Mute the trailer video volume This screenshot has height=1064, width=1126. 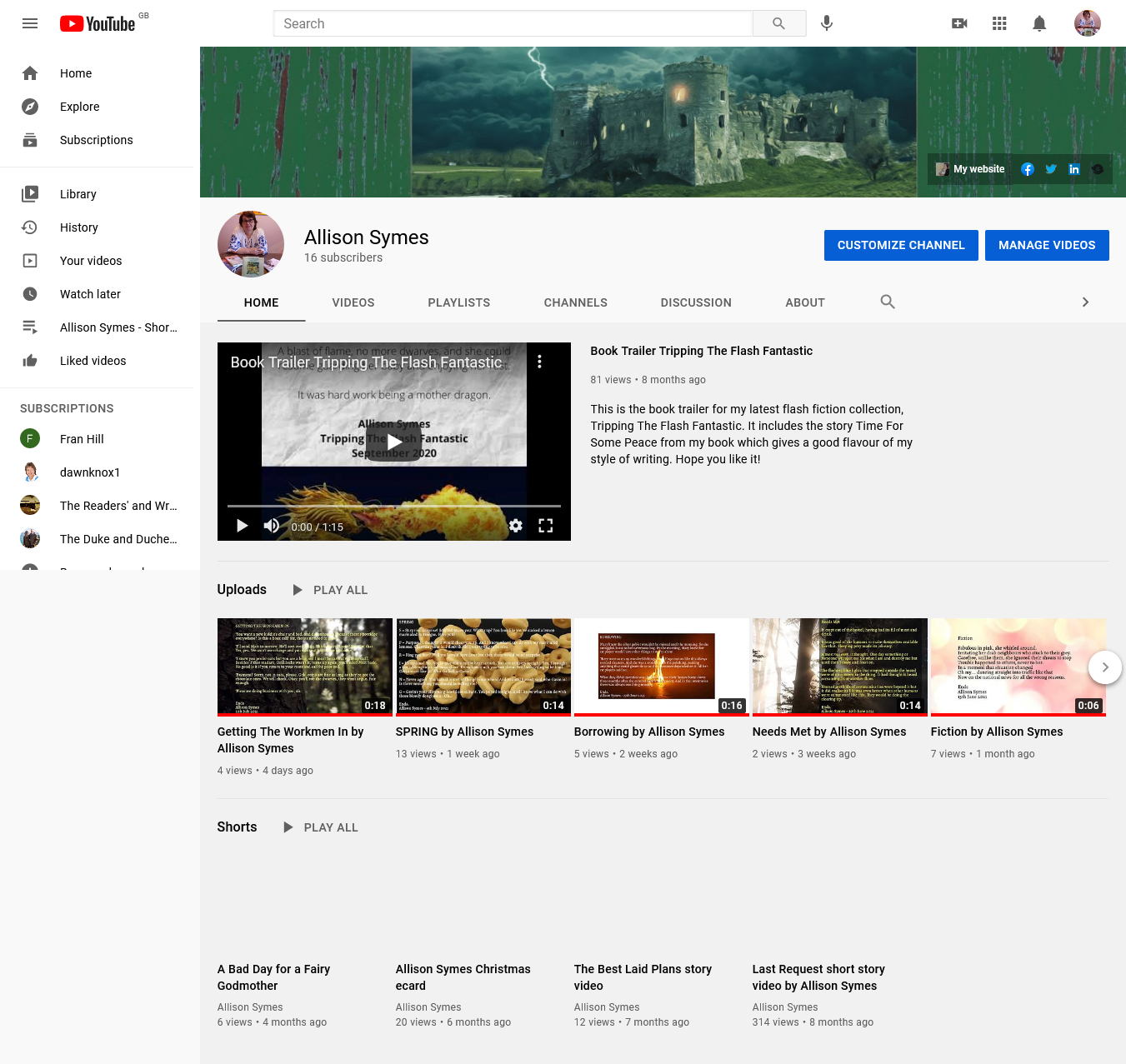(272, 526)
